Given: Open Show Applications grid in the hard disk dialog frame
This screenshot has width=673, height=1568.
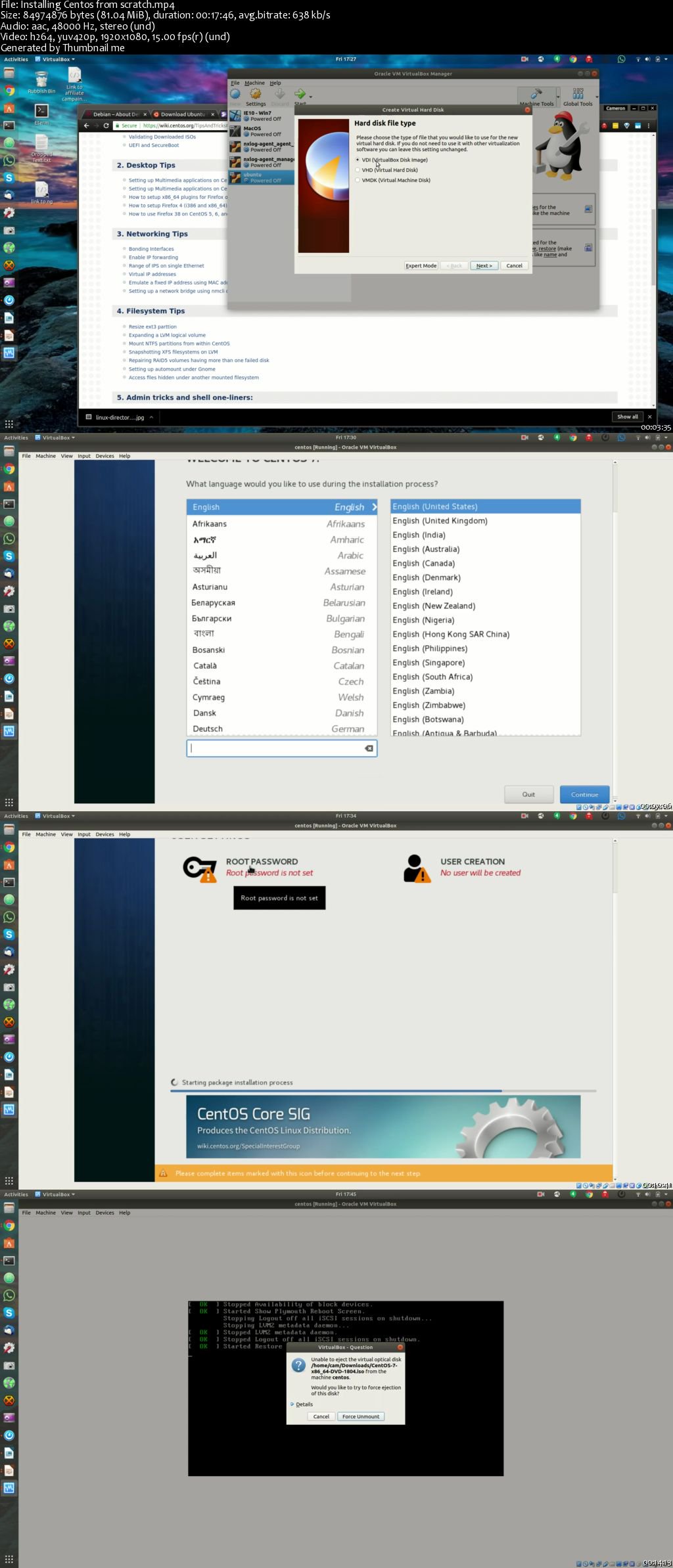Looking at the screenshot, I should tap(9, 424).
